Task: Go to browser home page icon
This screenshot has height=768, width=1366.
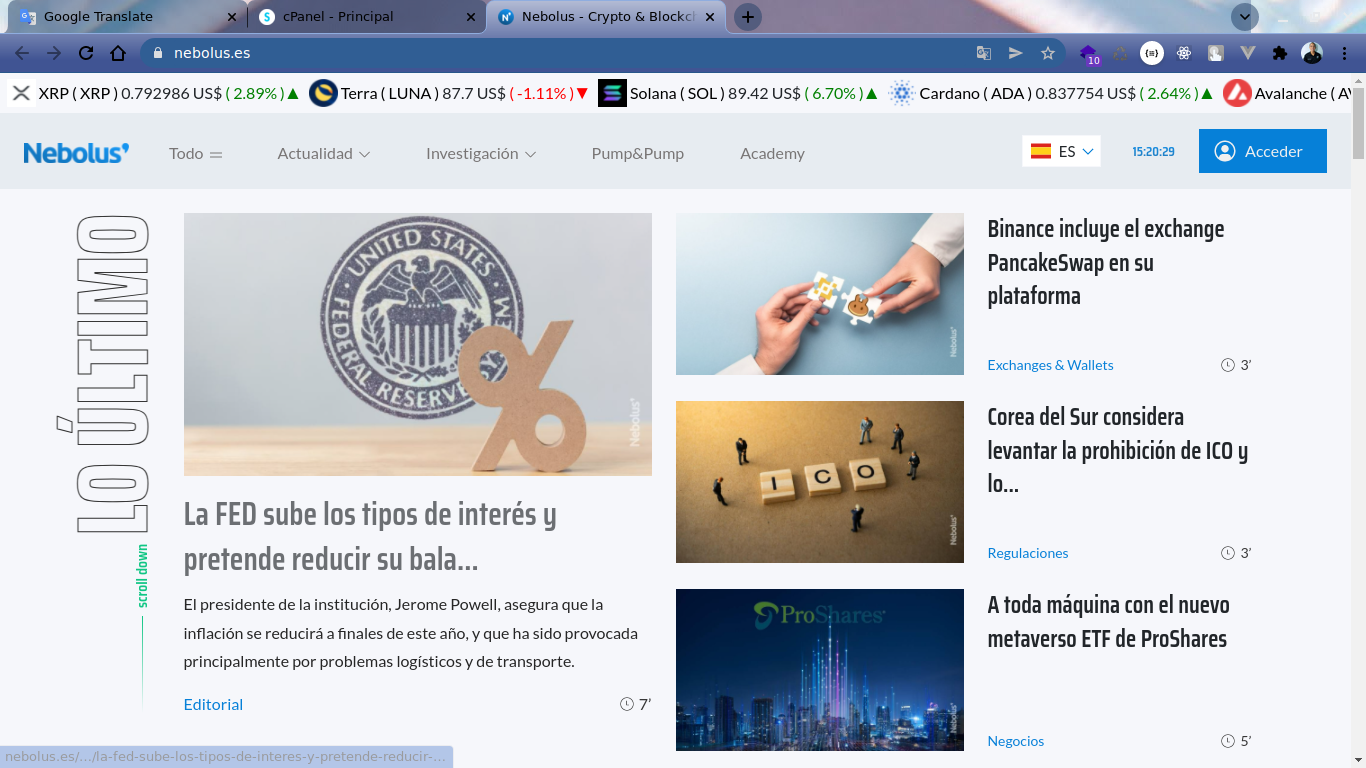Action: click(118, 53)
